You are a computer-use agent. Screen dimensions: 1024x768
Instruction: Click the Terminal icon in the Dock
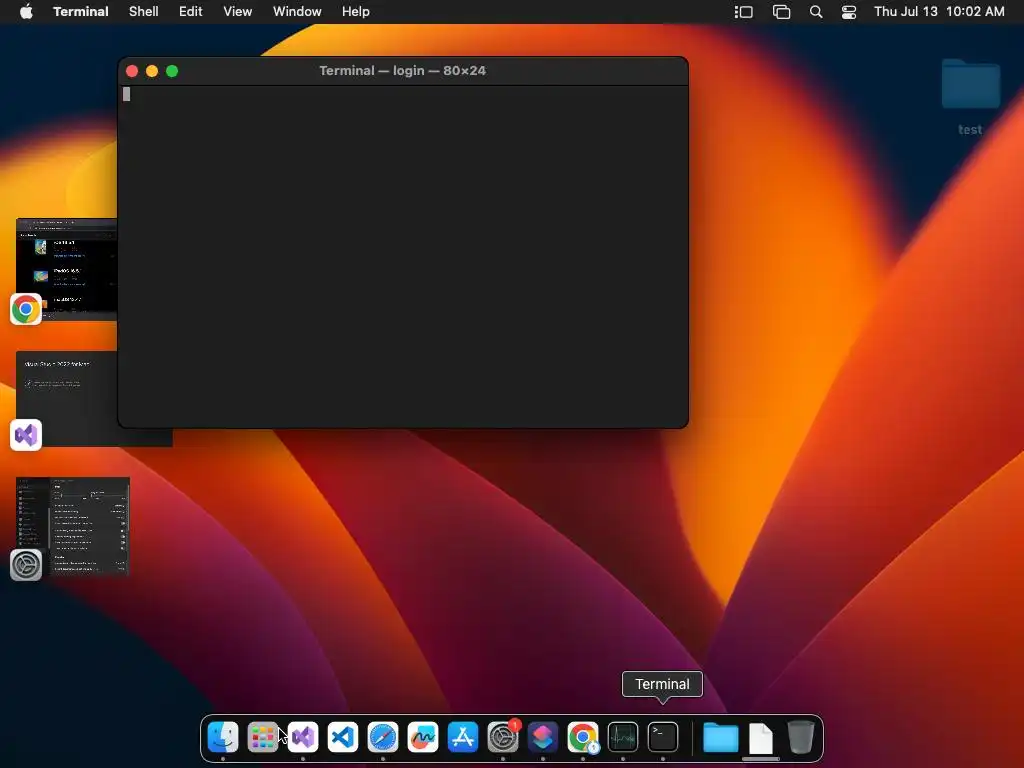click(x=663, y=737)
